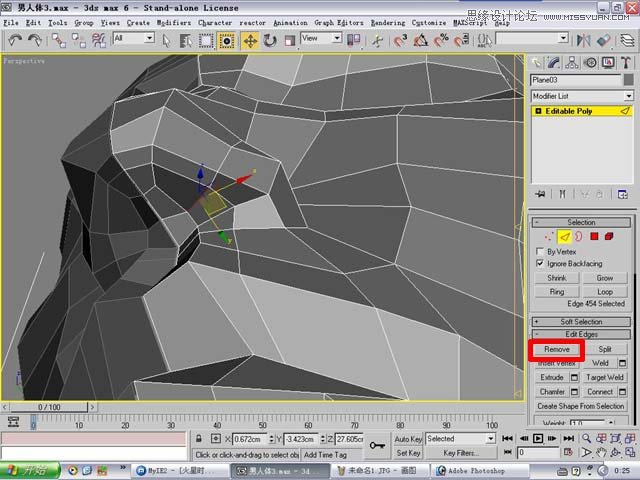
Task: Open Select by Name list icon
Action: (x=186, y=40)
